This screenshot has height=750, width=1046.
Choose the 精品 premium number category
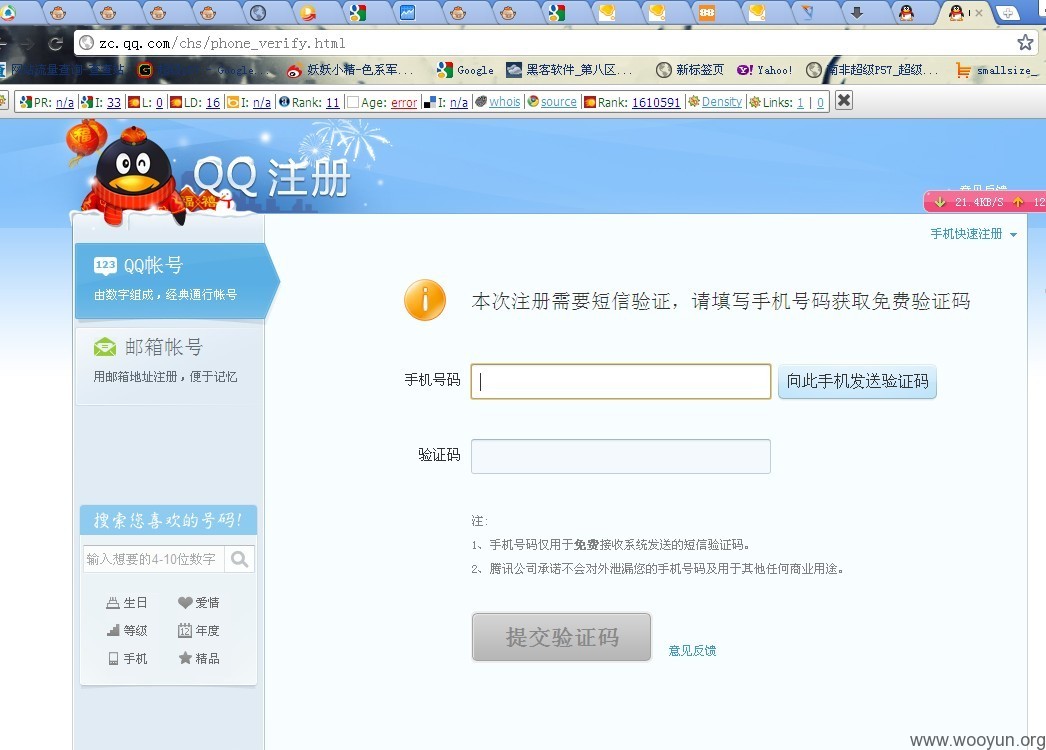pos(199,659)
